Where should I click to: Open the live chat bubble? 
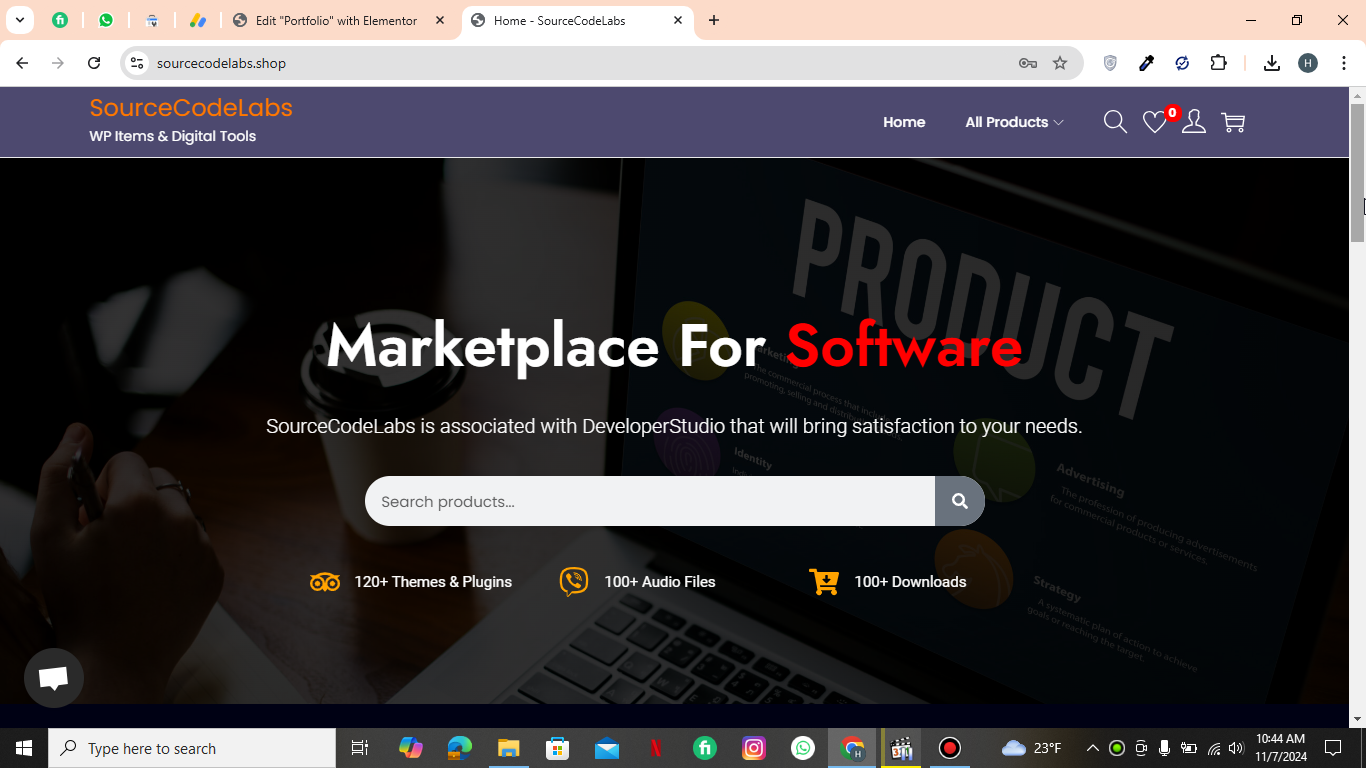[54, 678]
